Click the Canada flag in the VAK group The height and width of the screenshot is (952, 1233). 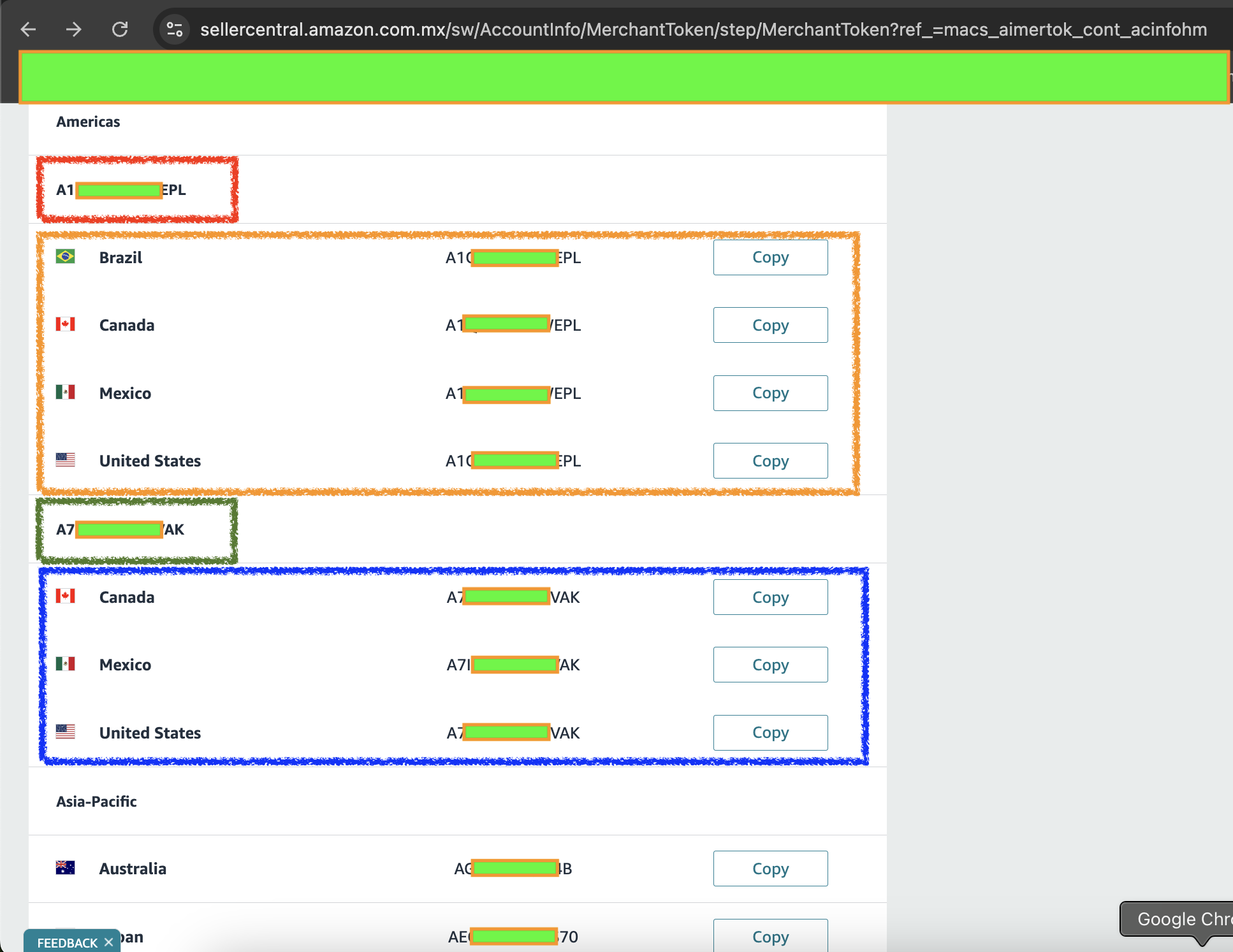(65, 596)
